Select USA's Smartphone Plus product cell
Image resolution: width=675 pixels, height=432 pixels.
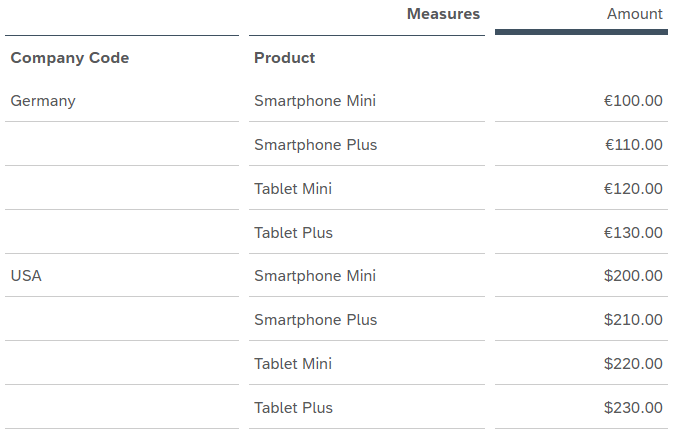point(316,320)
